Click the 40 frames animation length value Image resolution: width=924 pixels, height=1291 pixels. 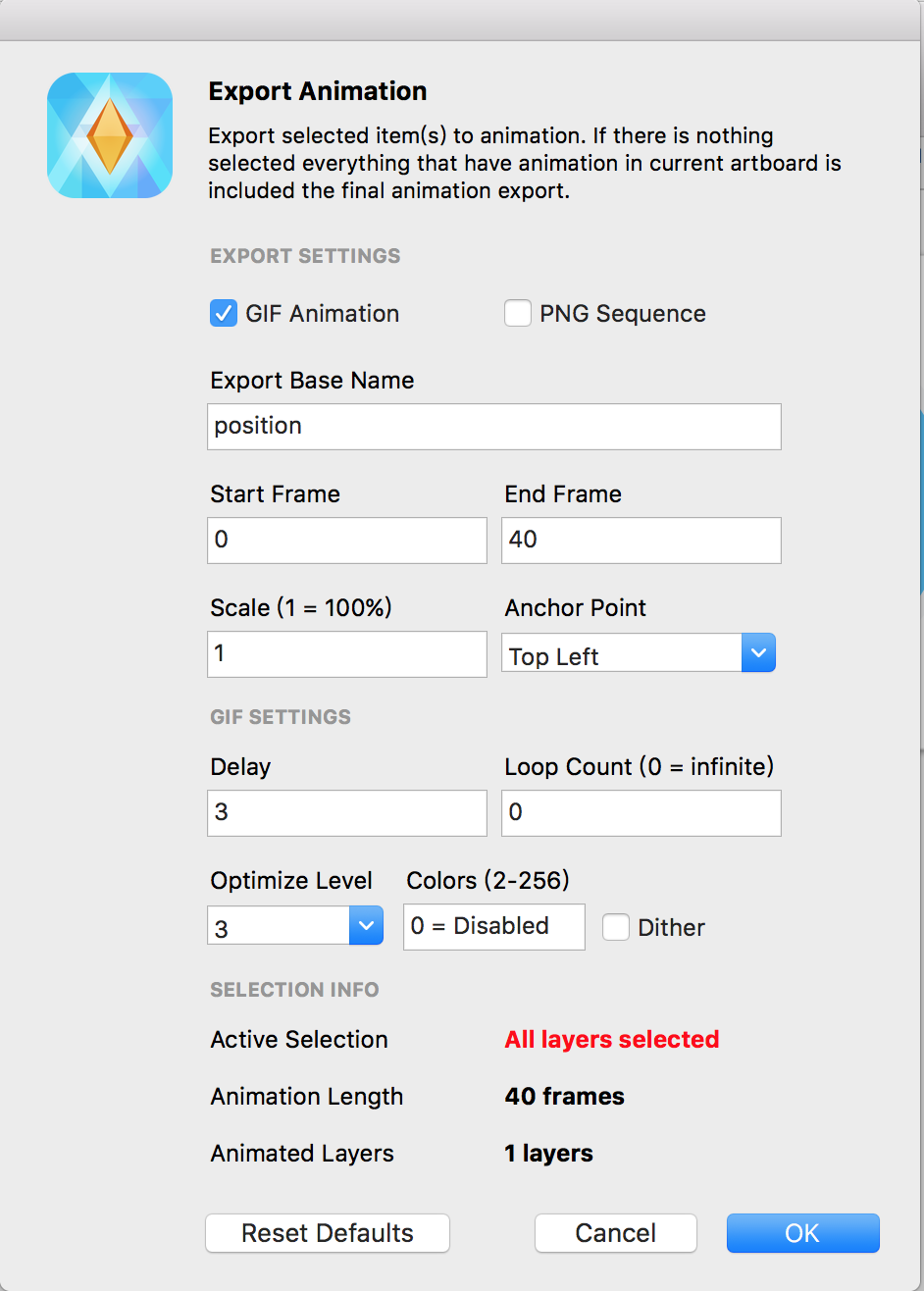[x=564, y=1097]
